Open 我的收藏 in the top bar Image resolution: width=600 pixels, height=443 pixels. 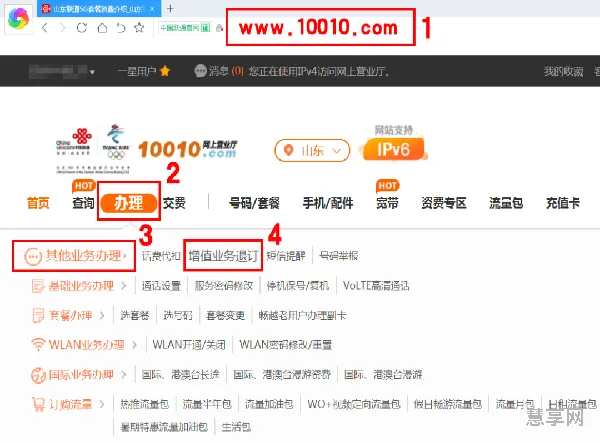click(x=564, y=71)
